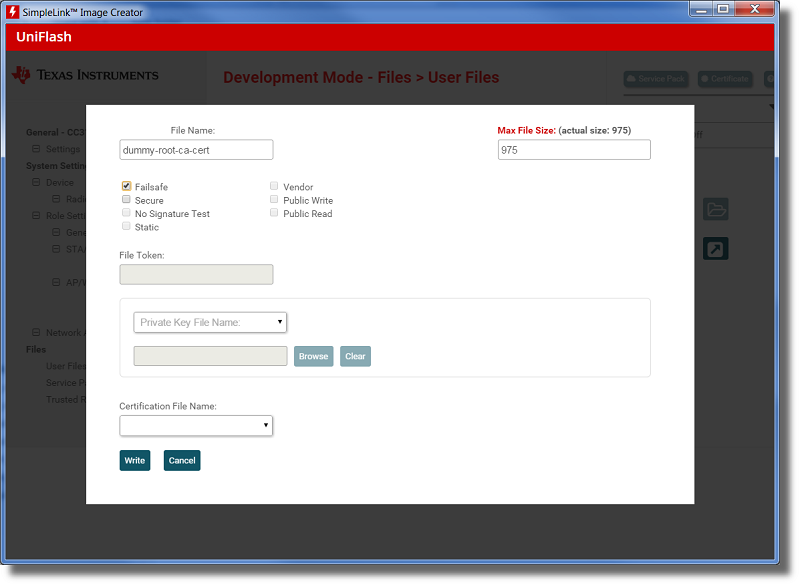Click the Texas Instruments logo

(x=85, y=75)
